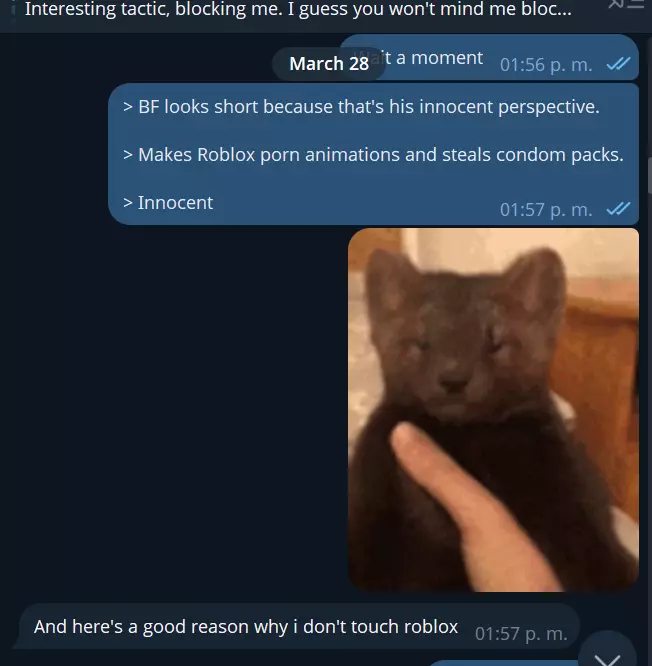Select the "wait a moment" message bubble

[x=489, y=57]
